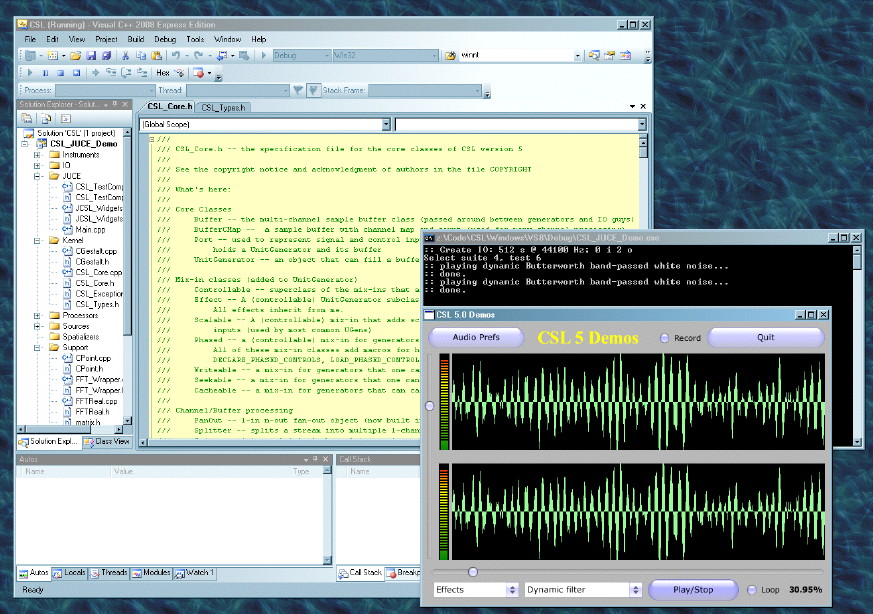Click the horizontal slider knob in CSL Demos

(x=473, y=572)
